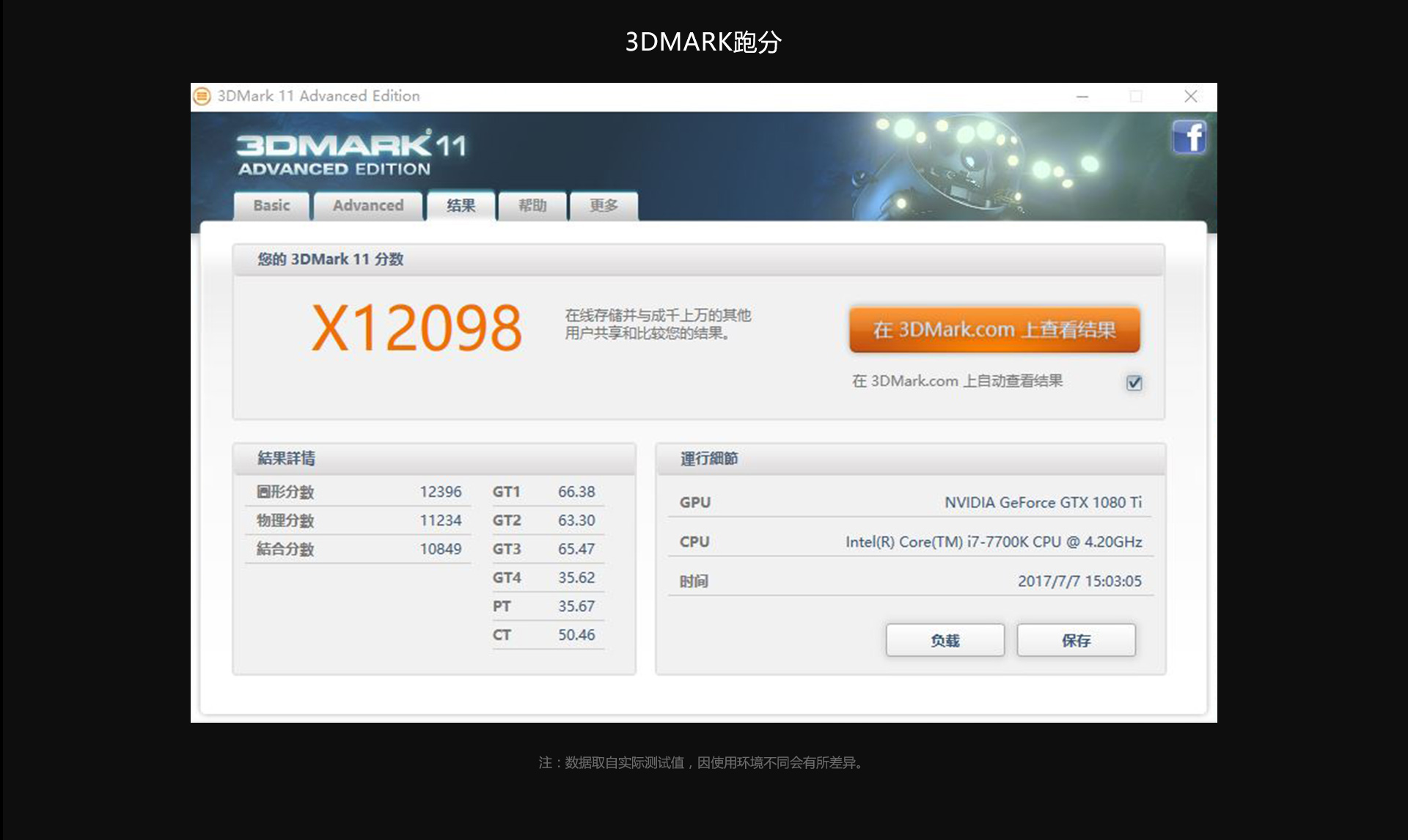Viewport: 1408px width, 840px height.
Task: Close the 3DMark 11 window
Action: (x=1191, y=96)
